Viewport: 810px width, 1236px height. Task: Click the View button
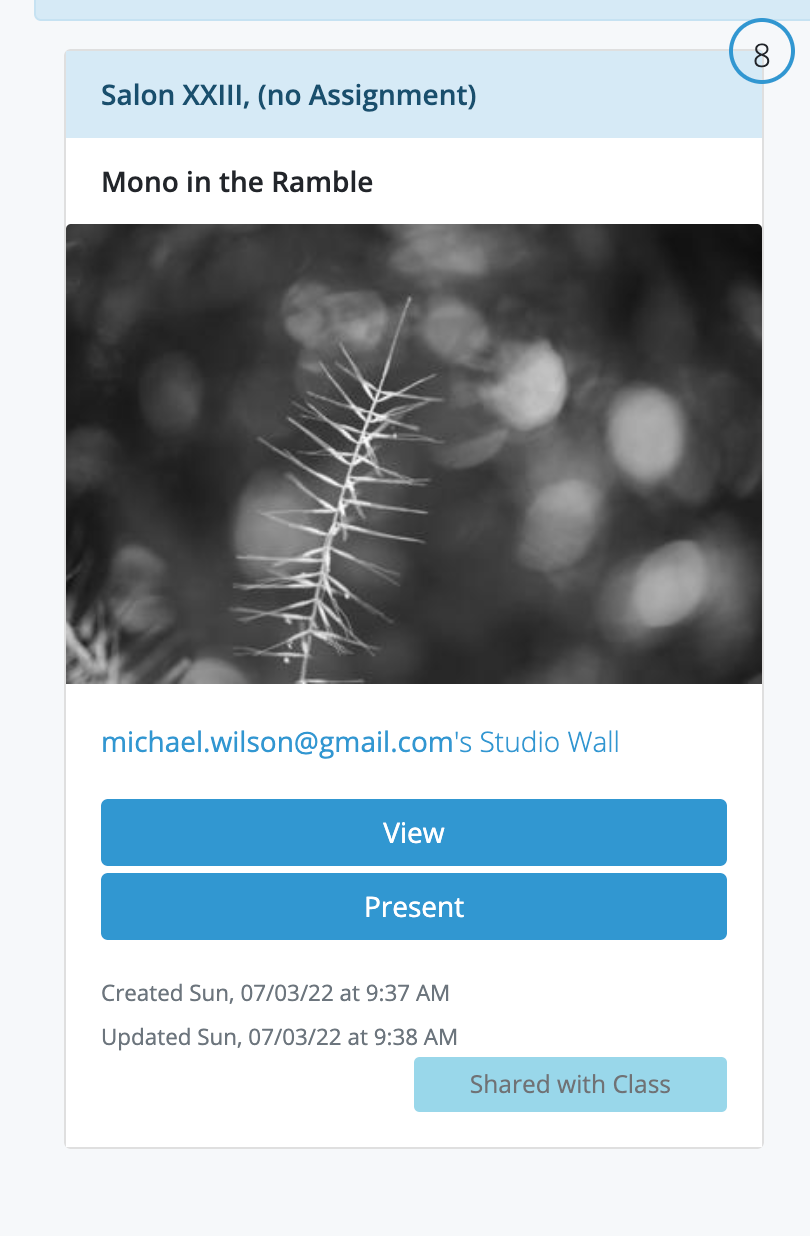click(414, 832)
